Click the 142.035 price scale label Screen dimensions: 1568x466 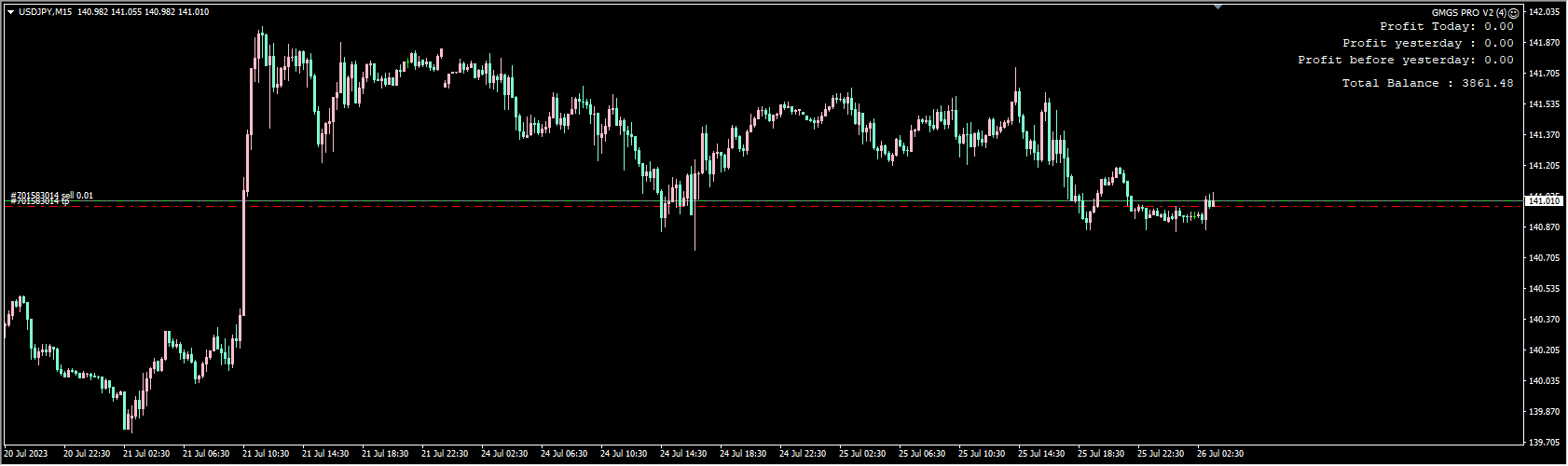(1545, 12)
